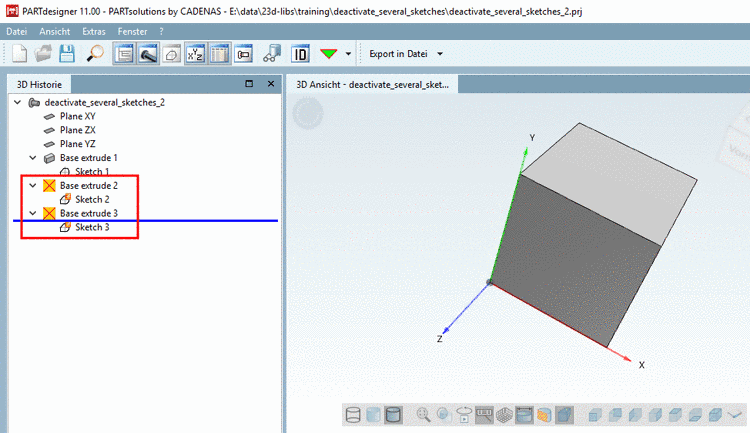Select Sketch 1 in history tree
The width and height of the screenshot is (750, 433).
tap(92, 172)
